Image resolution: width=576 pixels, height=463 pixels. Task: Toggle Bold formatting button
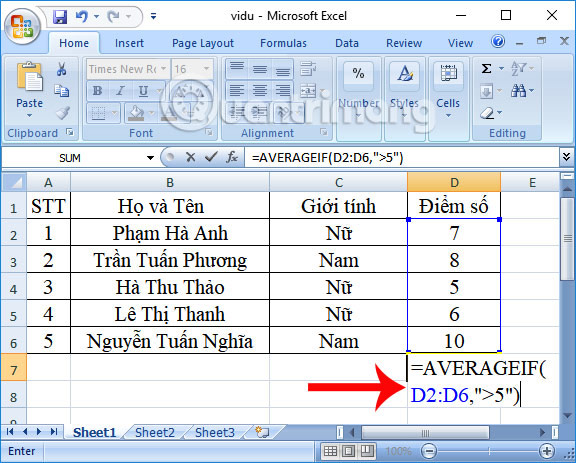pyautogui.click(x=97, y=91)
